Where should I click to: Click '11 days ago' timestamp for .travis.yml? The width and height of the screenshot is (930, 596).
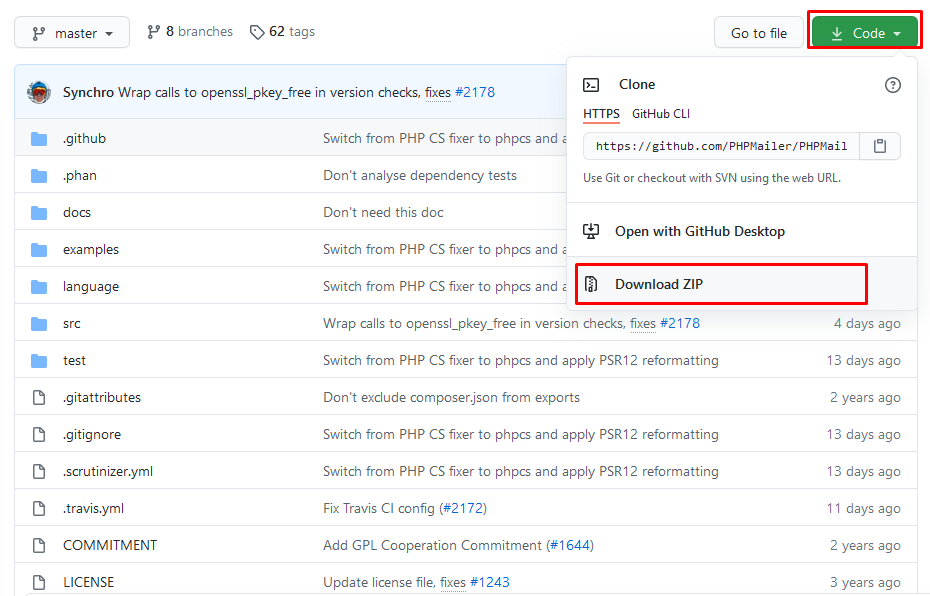[864, 508]
